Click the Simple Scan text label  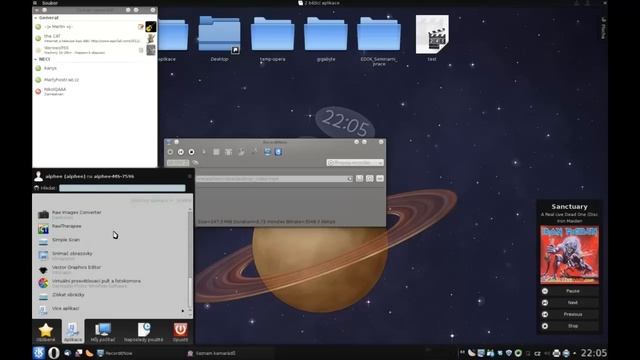pos(66,240)
